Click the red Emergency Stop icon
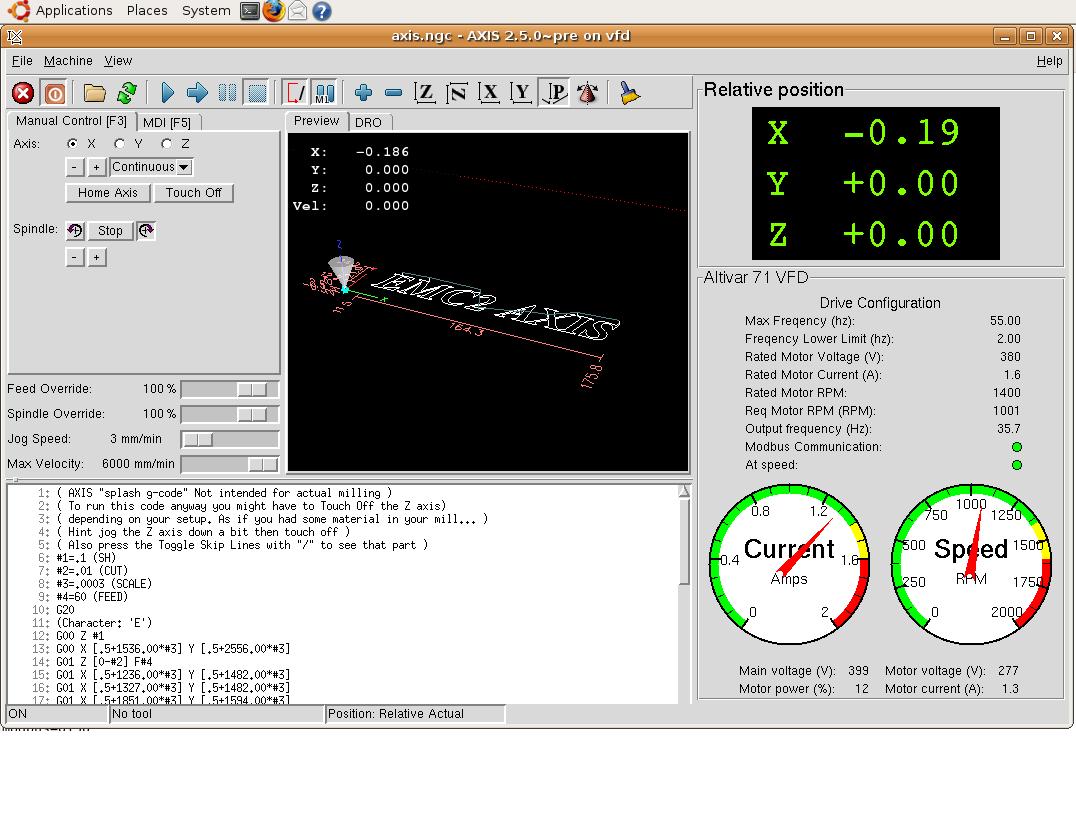 (x=23, y=93)
